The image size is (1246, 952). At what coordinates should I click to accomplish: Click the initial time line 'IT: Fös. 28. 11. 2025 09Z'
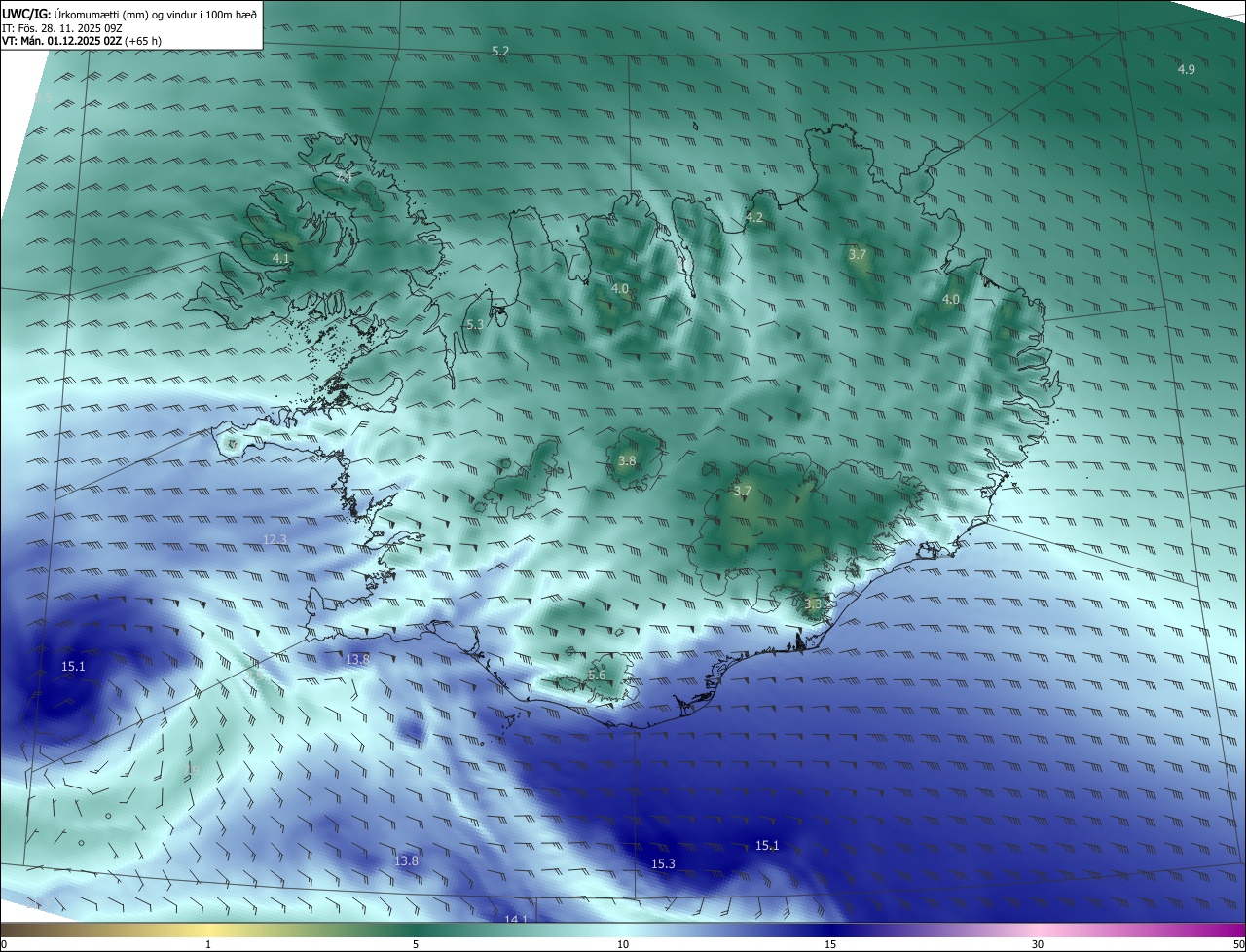61,28
